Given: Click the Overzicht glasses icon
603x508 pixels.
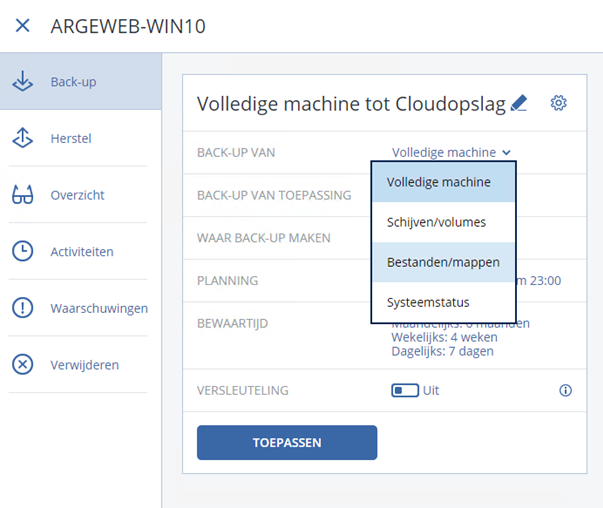Looking at the screenshot, I should click(22, 194).
